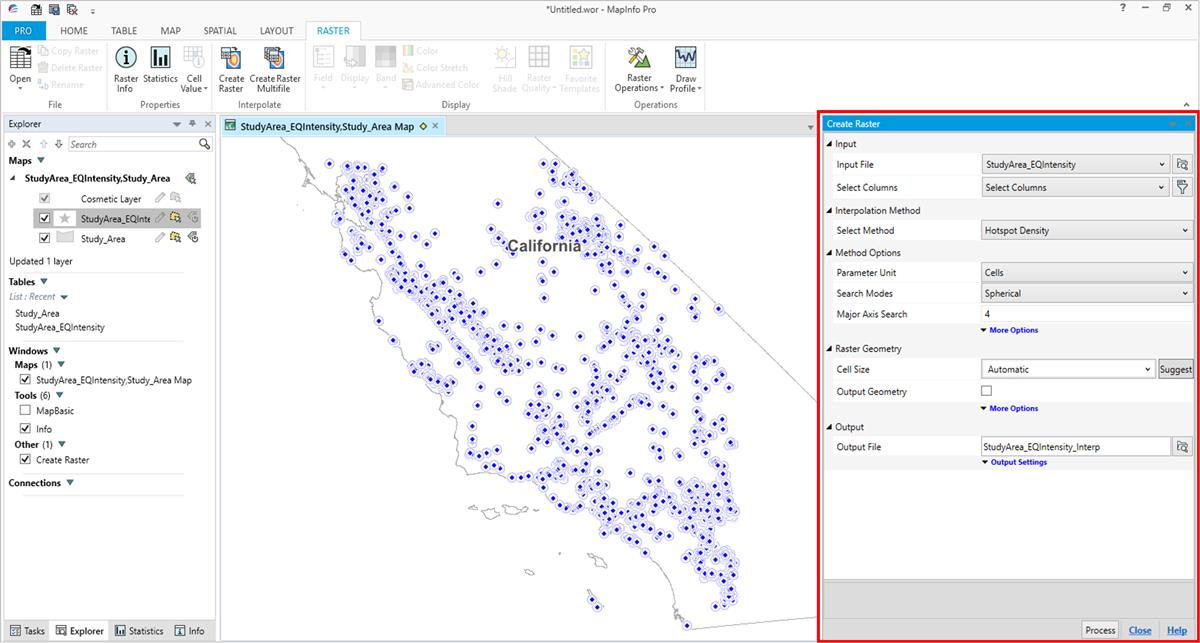This screenshot has width=1200, height=643.
Task: Expand Output Settings link
Action: tap(1018, 462)
